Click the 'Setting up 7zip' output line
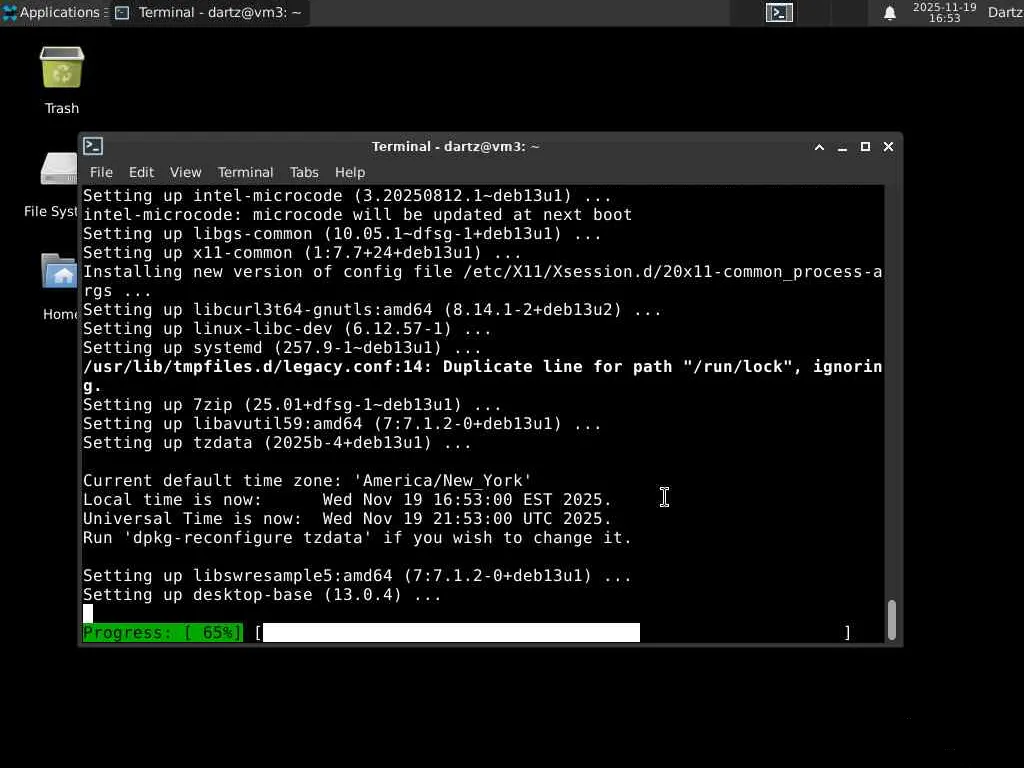Viewport: 1024px width, 768px height. click(x=291, y=405)
